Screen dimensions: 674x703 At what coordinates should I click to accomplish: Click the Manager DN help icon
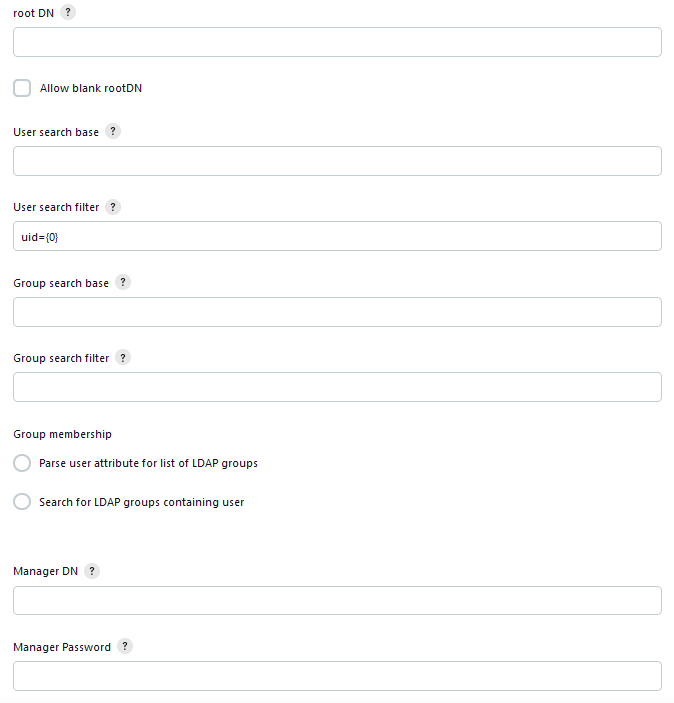coord(92,571)
